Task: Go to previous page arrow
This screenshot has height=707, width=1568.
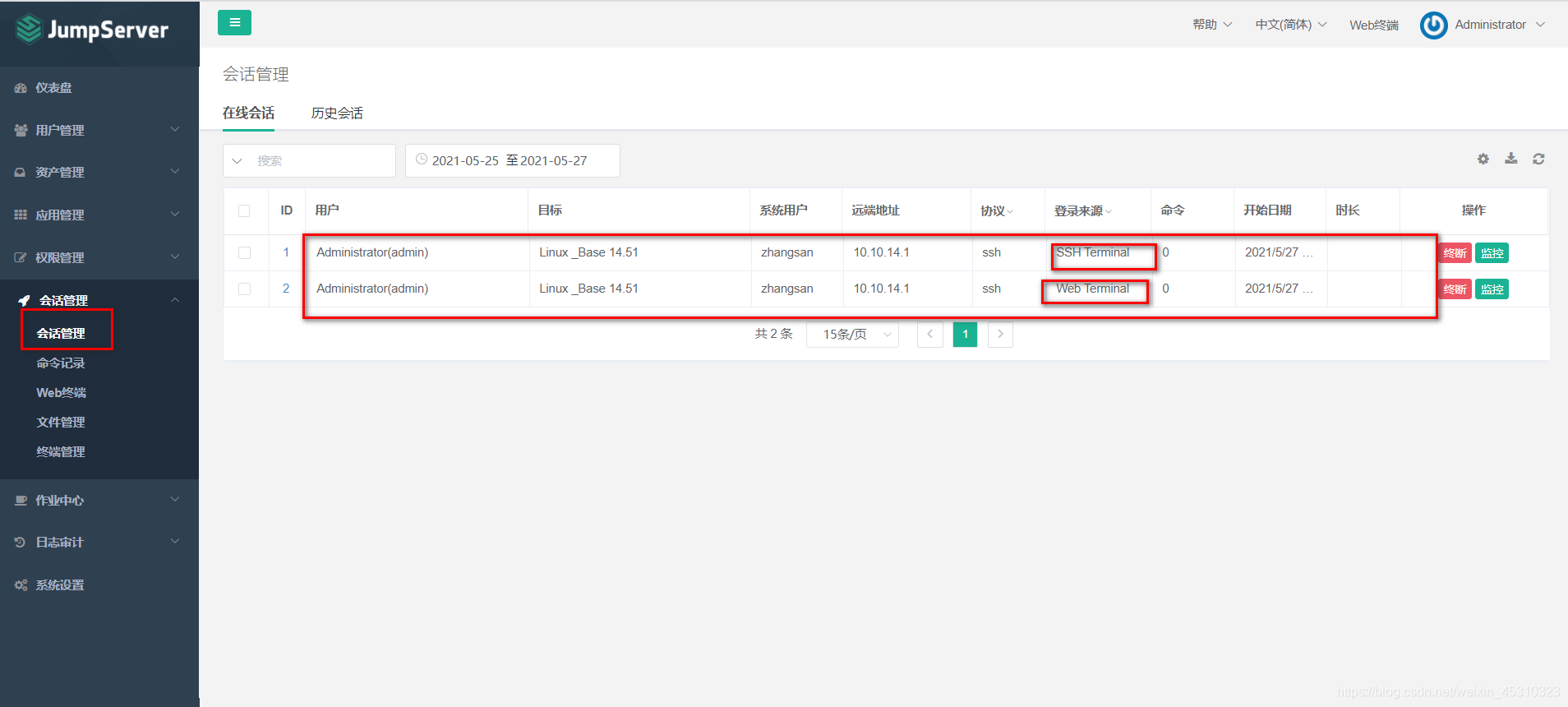Action: point(930,335)
